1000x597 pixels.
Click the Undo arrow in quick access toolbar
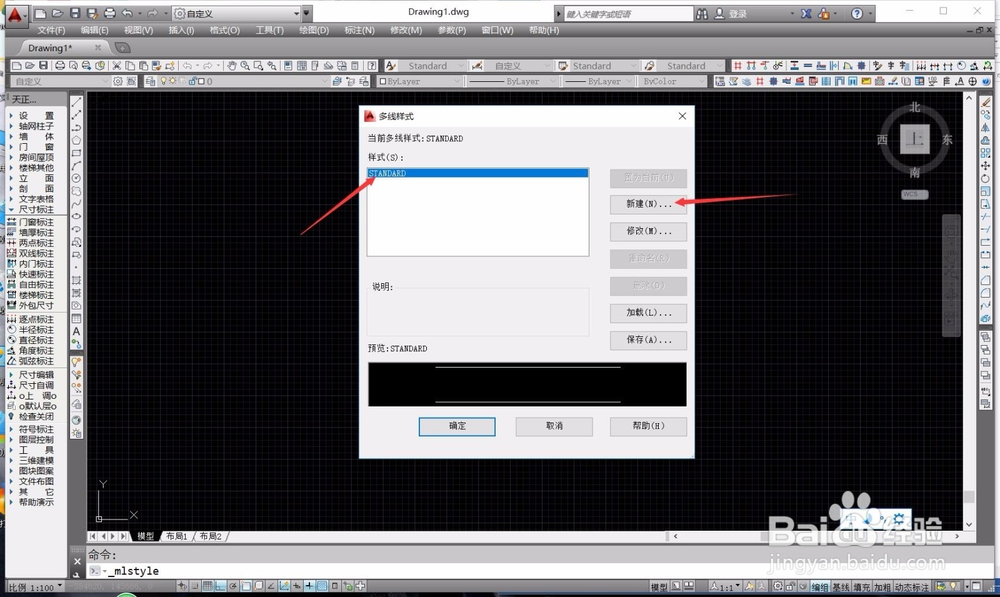(x=127, y=13)
